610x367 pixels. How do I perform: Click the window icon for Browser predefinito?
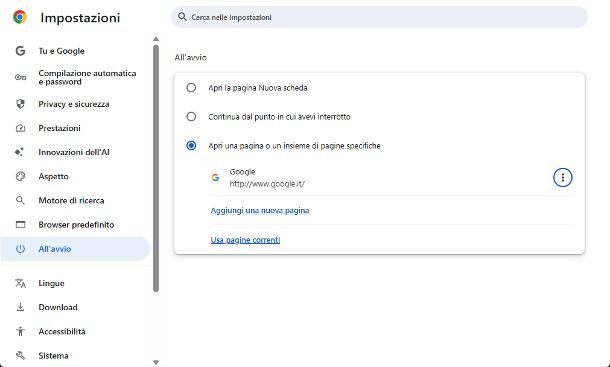20,225
